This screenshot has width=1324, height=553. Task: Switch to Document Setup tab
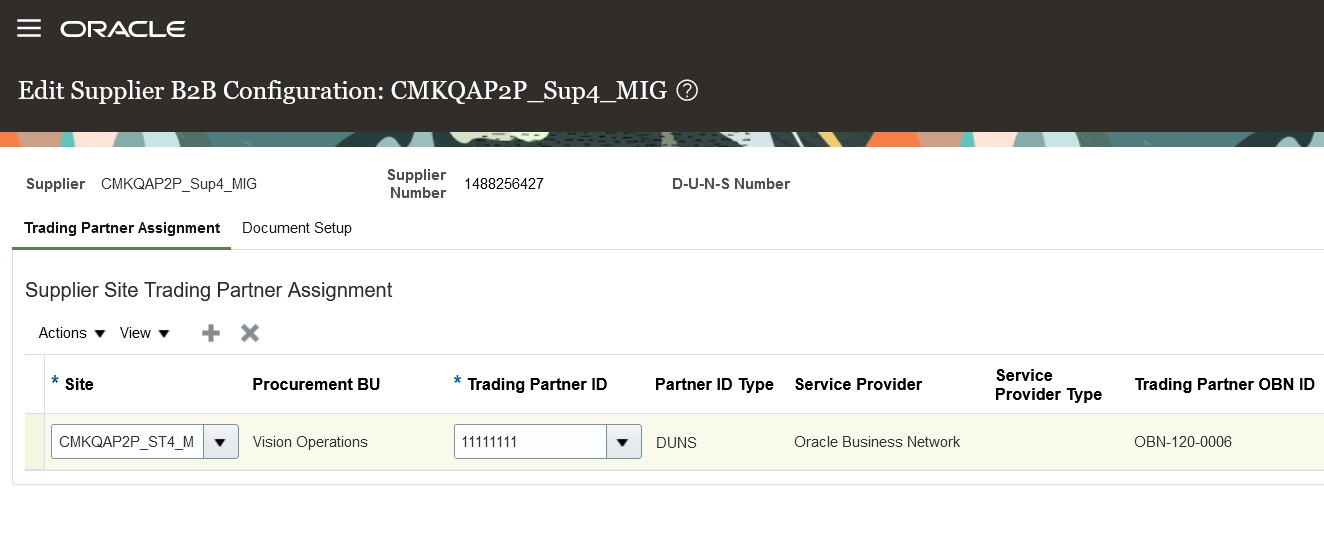tap(297, 228)
